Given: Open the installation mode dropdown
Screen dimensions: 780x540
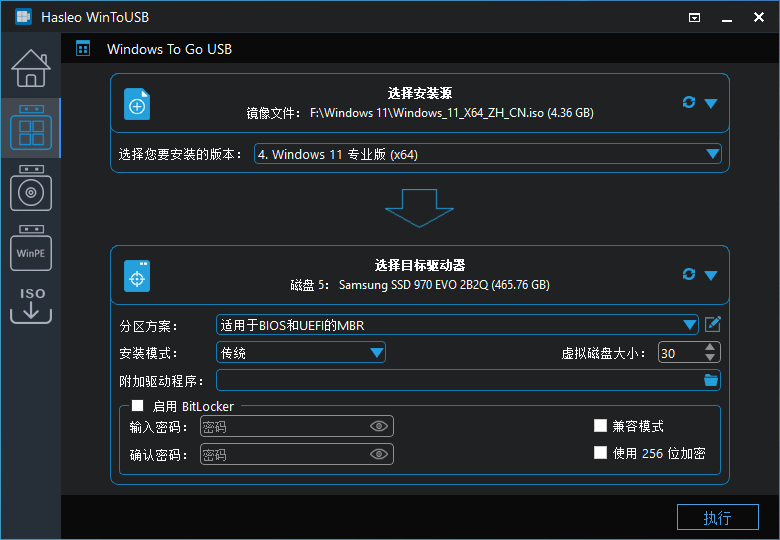Looking at the screenshot, I should pyautogui.click(x=300, y=353).
